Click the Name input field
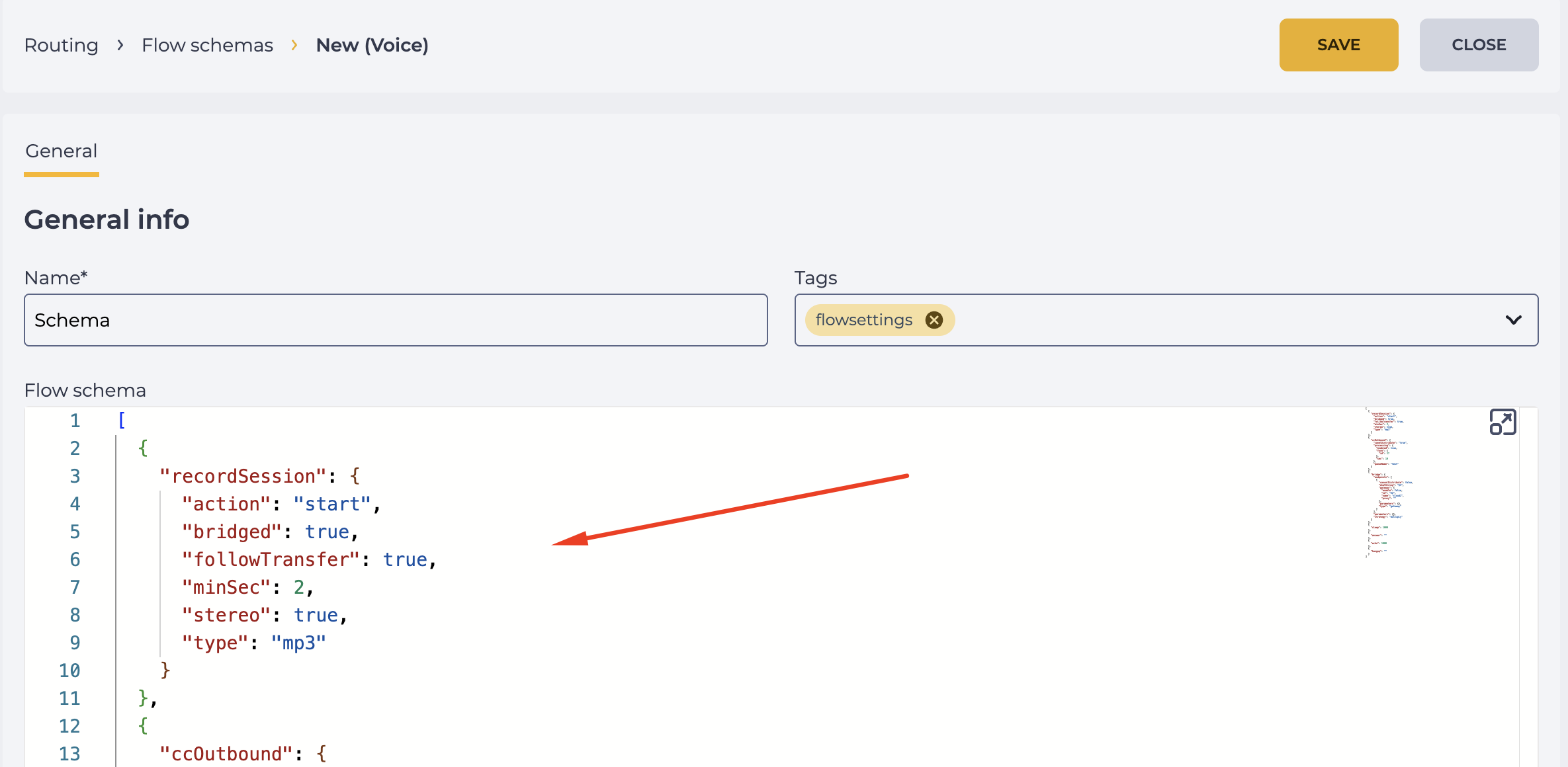1568x767 pixels. click(x=396, y=320)
